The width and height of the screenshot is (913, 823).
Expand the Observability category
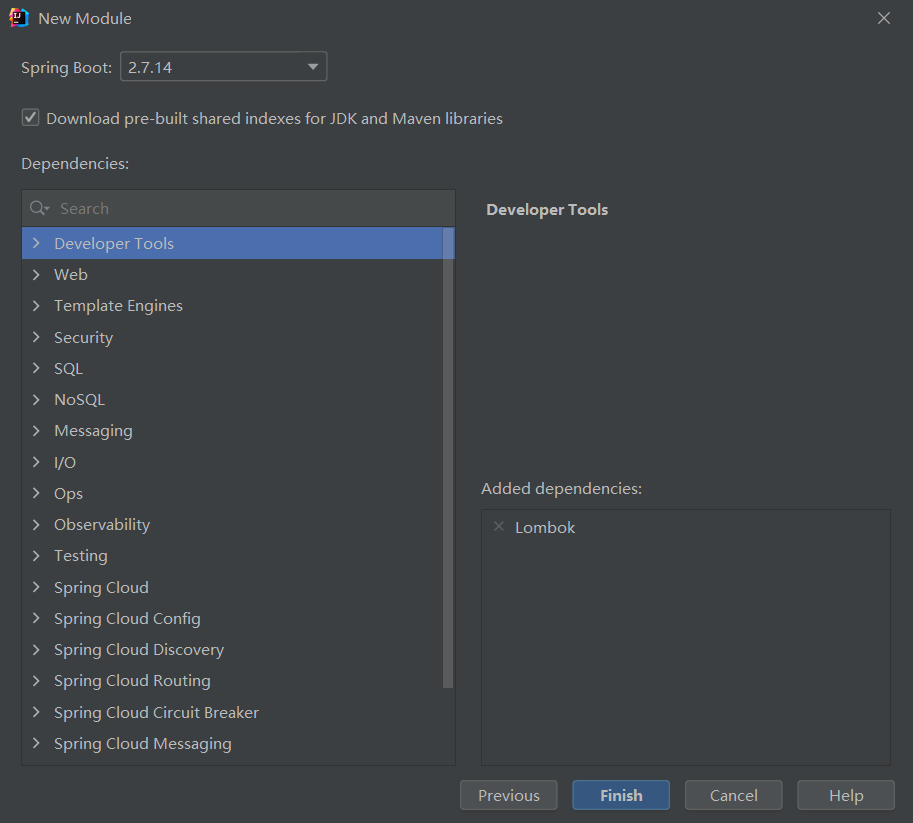coord(36,524)
